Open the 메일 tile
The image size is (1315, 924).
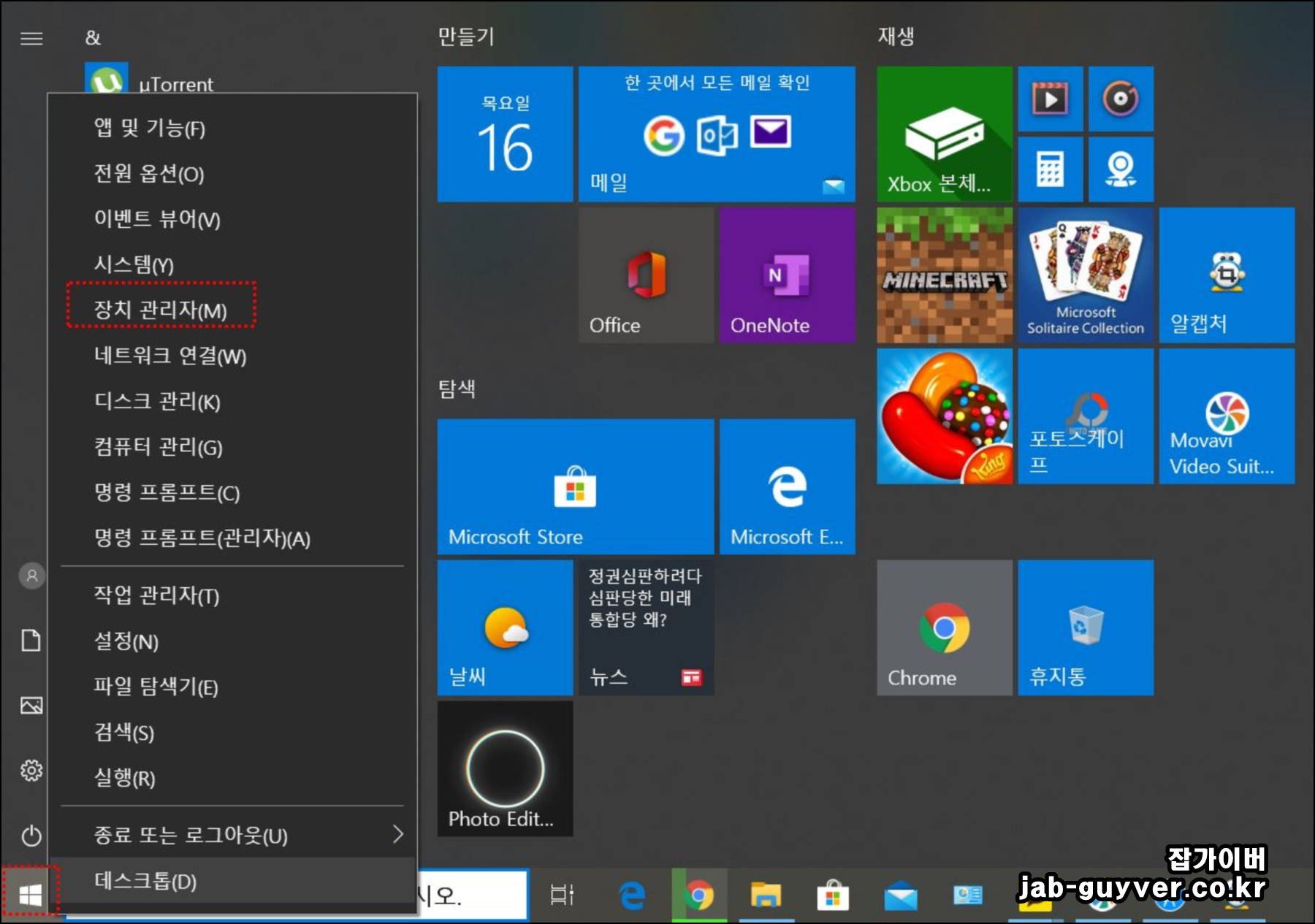coord(717,134)
